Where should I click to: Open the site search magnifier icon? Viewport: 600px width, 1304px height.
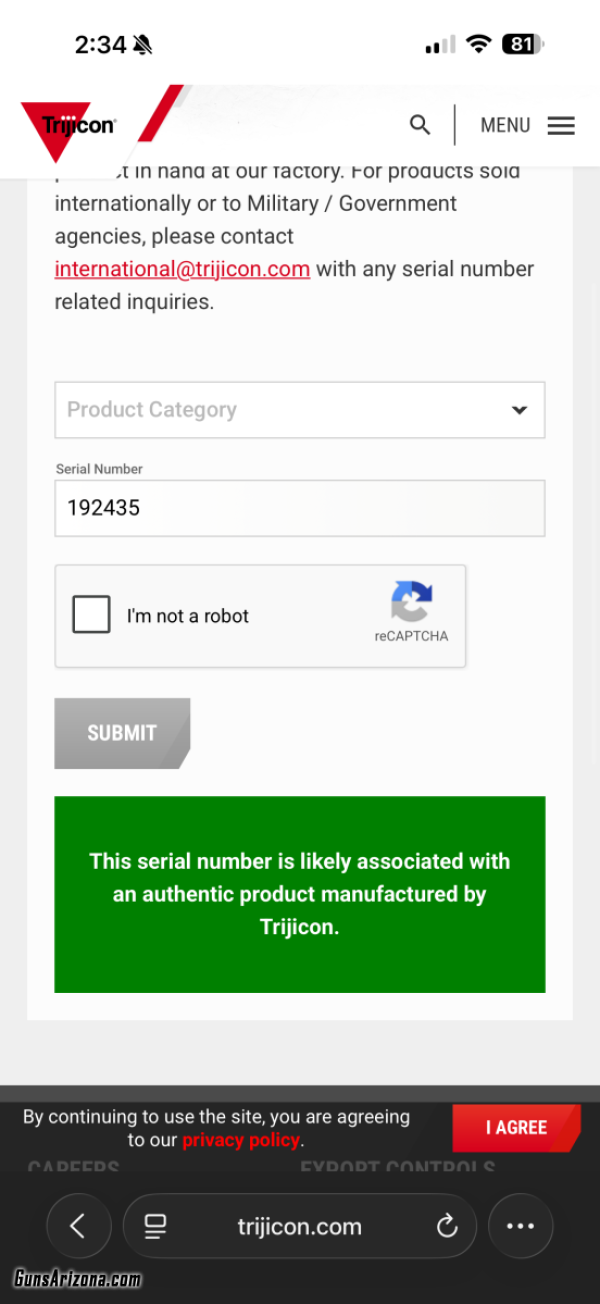[x=420, y=125]
